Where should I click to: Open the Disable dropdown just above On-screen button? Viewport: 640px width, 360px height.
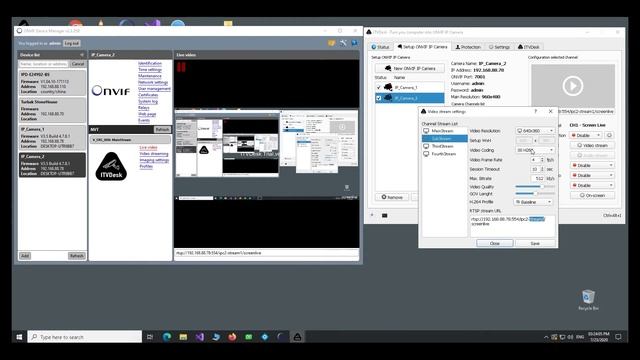tap(592, 185)
